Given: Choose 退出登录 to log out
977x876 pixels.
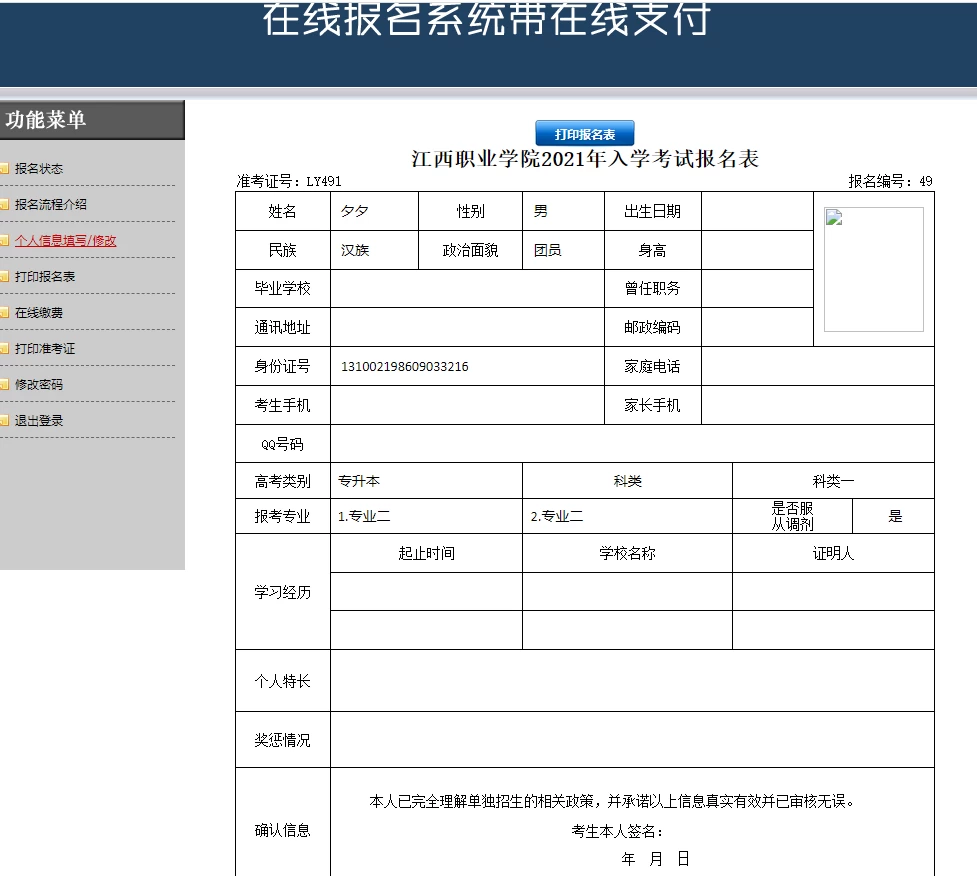Looking at the screenshot, I should pos(39,421).
